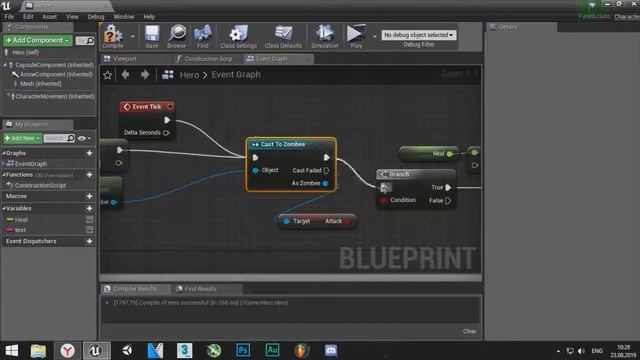Save the blueprint with Save icon
Image resolution: width=640 pixels, height=360 pixels.
coord(152,36)
